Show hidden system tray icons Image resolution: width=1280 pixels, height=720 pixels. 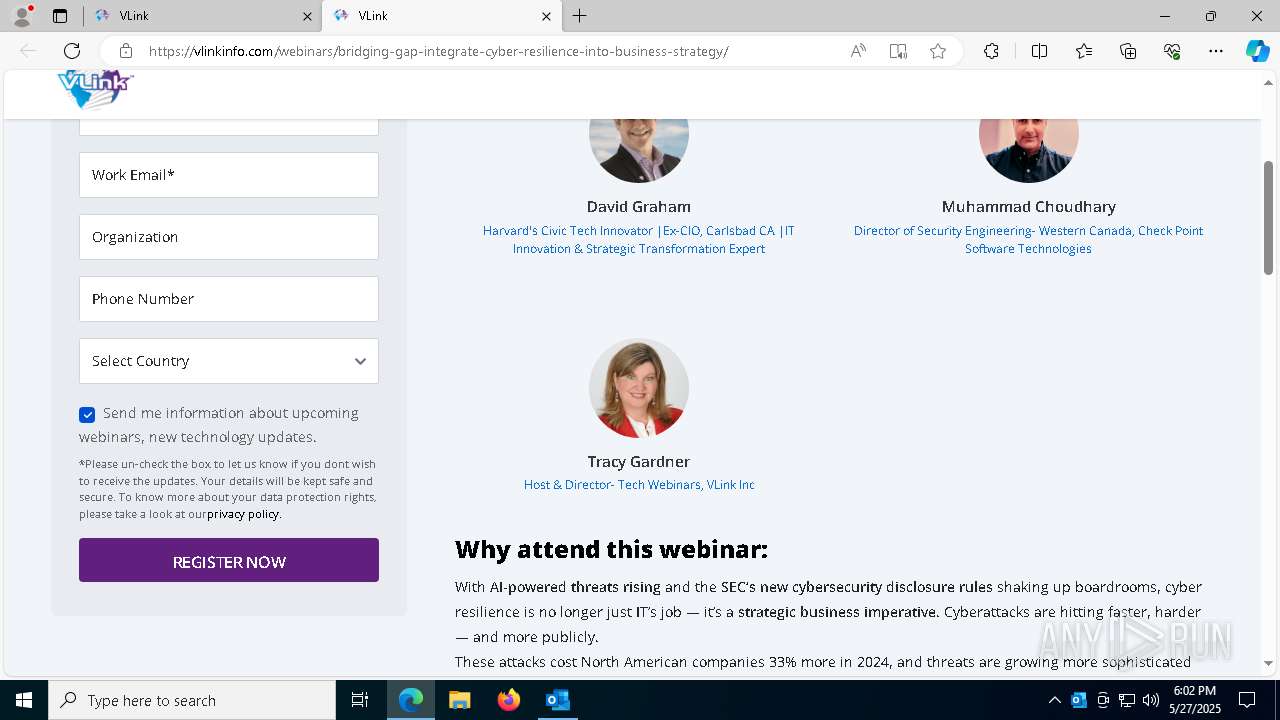click(x=1055, y=700)
